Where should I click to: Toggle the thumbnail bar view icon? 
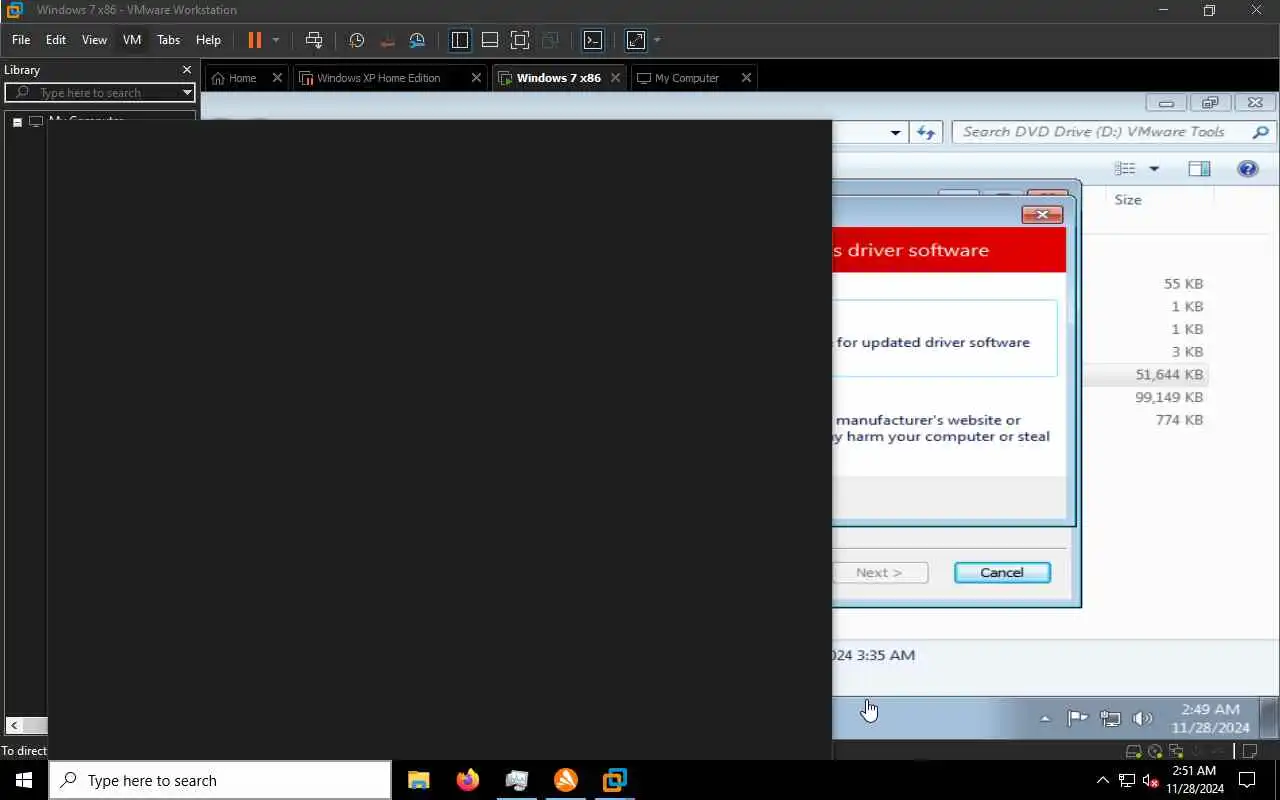click(490, 40)
